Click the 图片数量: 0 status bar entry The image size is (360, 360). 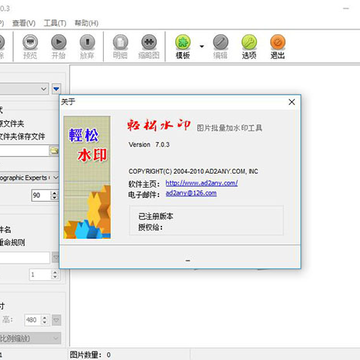90,355
